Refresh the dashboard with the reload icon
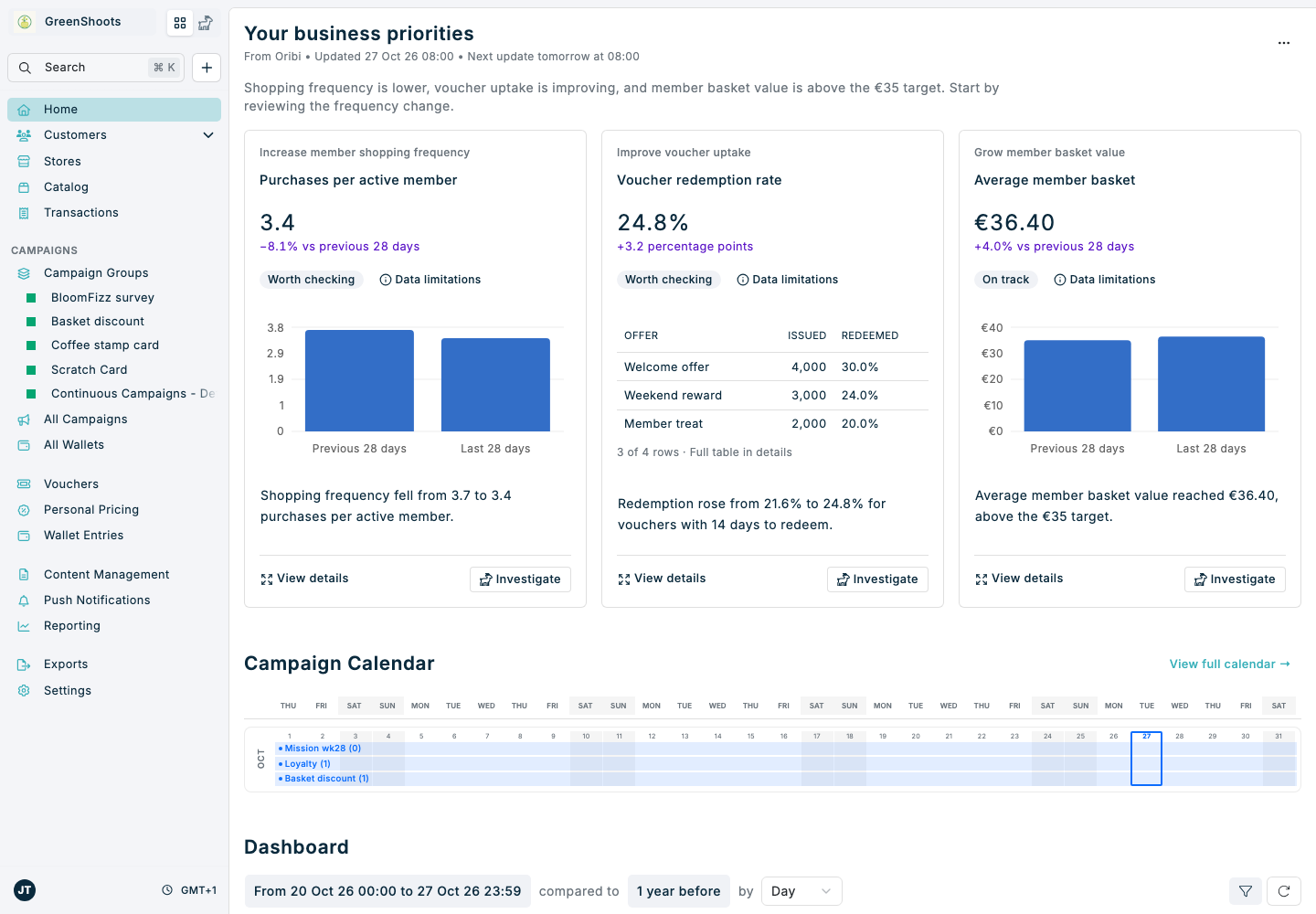This screenshot has width=1316, height=914. tap(1284, 891)
